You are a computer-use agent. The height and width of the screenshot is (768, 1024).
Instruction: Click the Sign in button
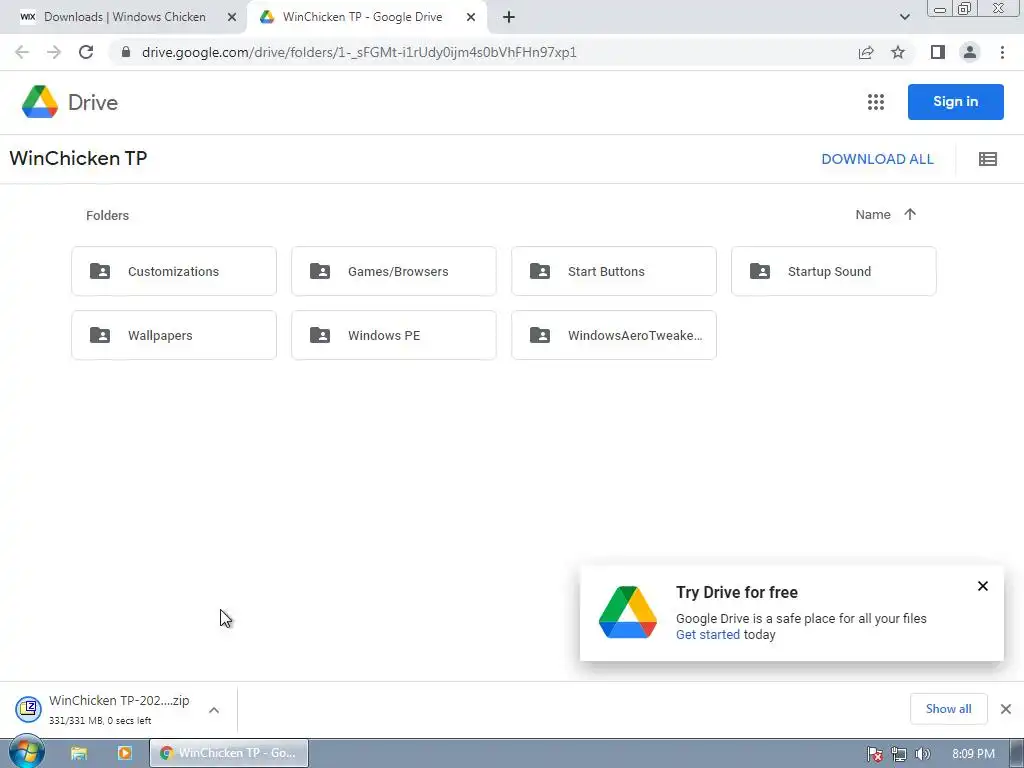pyautogui.click(x=955, y=102)
